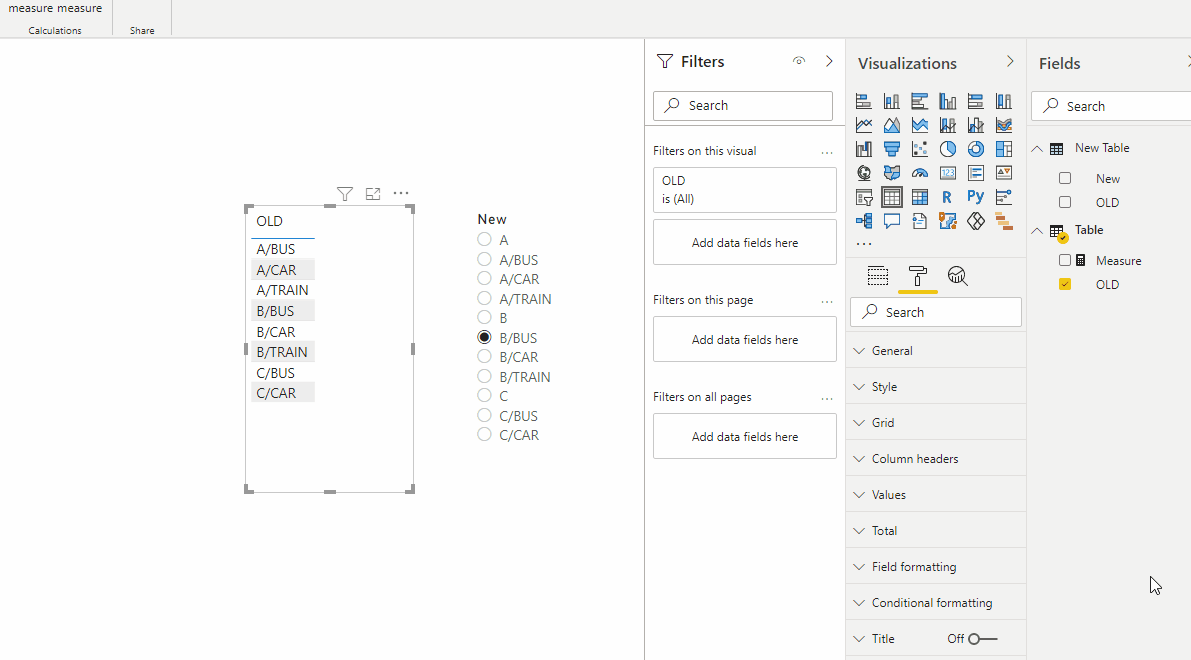Select the Matrix visual
1191x660 pixels.
(920, 197)
